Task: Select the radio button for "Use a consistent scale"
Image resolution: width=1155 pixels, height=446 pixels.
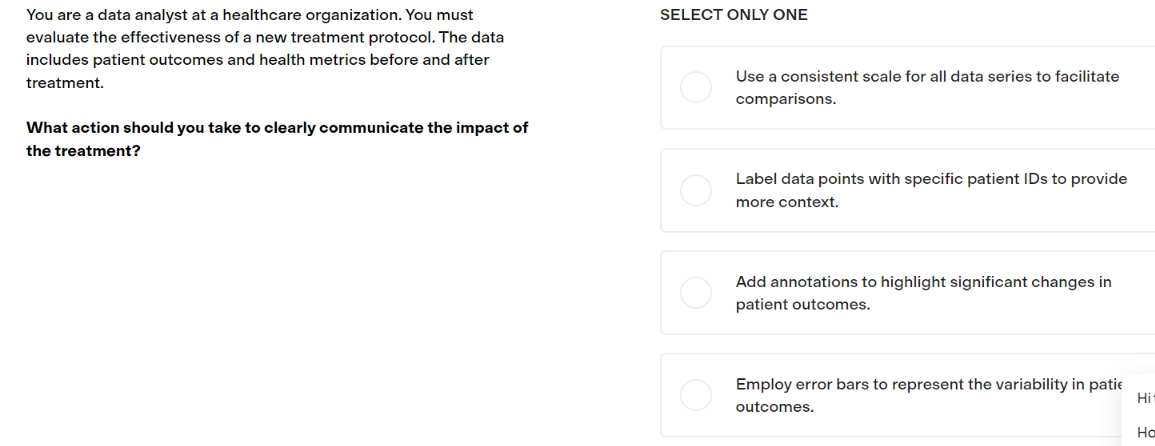Action: coord(695,88)
